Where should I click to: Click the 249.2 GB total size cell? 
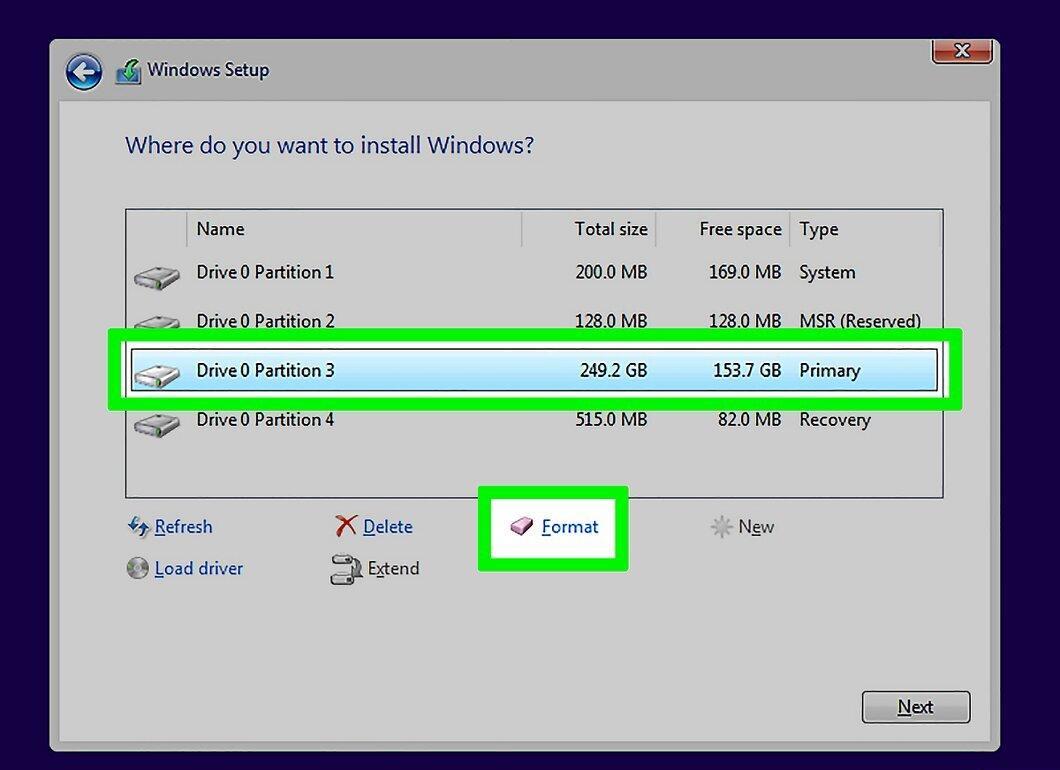pyautogui.click(x=613, y=370)
